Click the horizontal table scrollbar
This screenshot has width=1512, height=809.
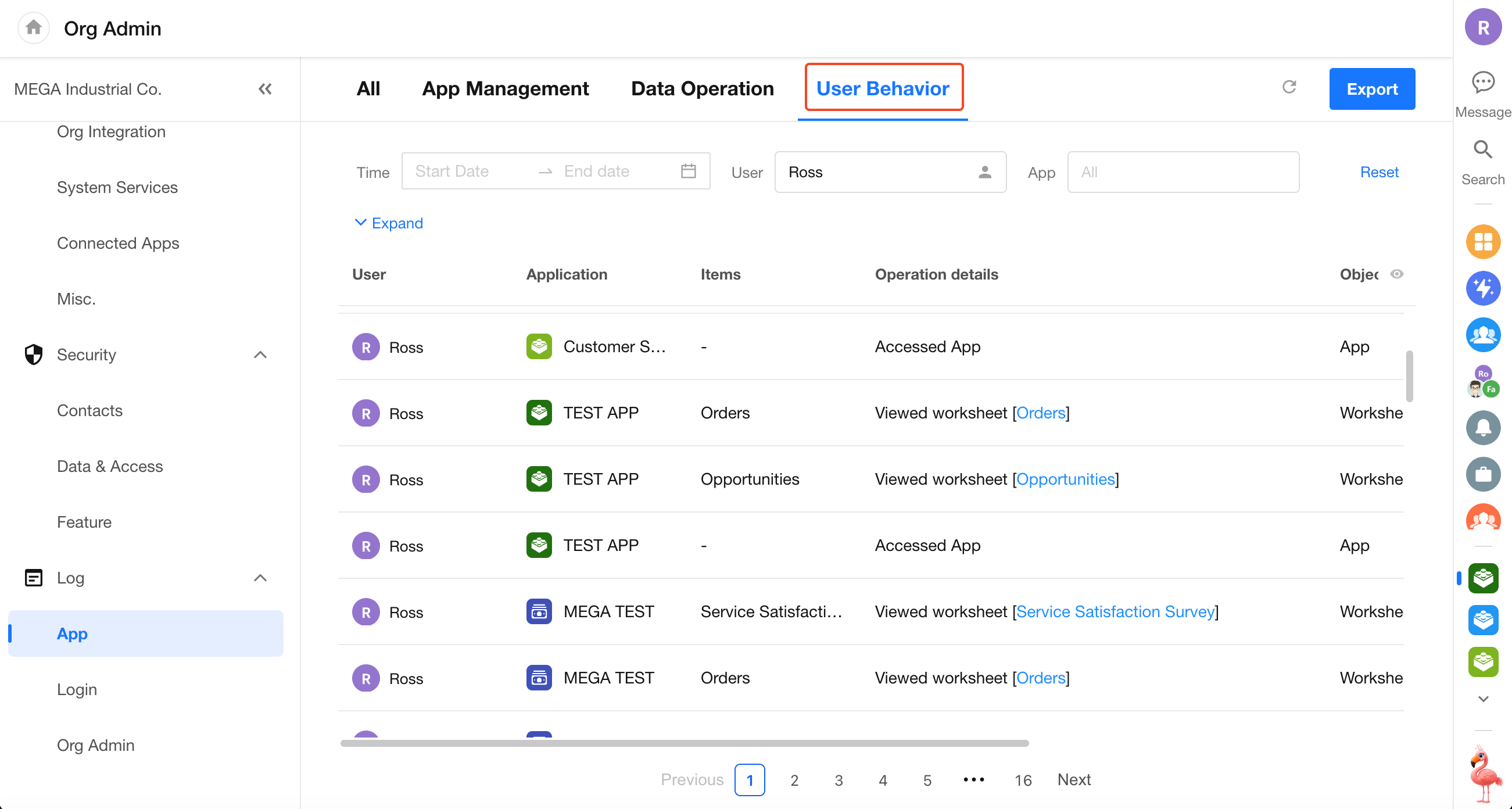(684, 743)
